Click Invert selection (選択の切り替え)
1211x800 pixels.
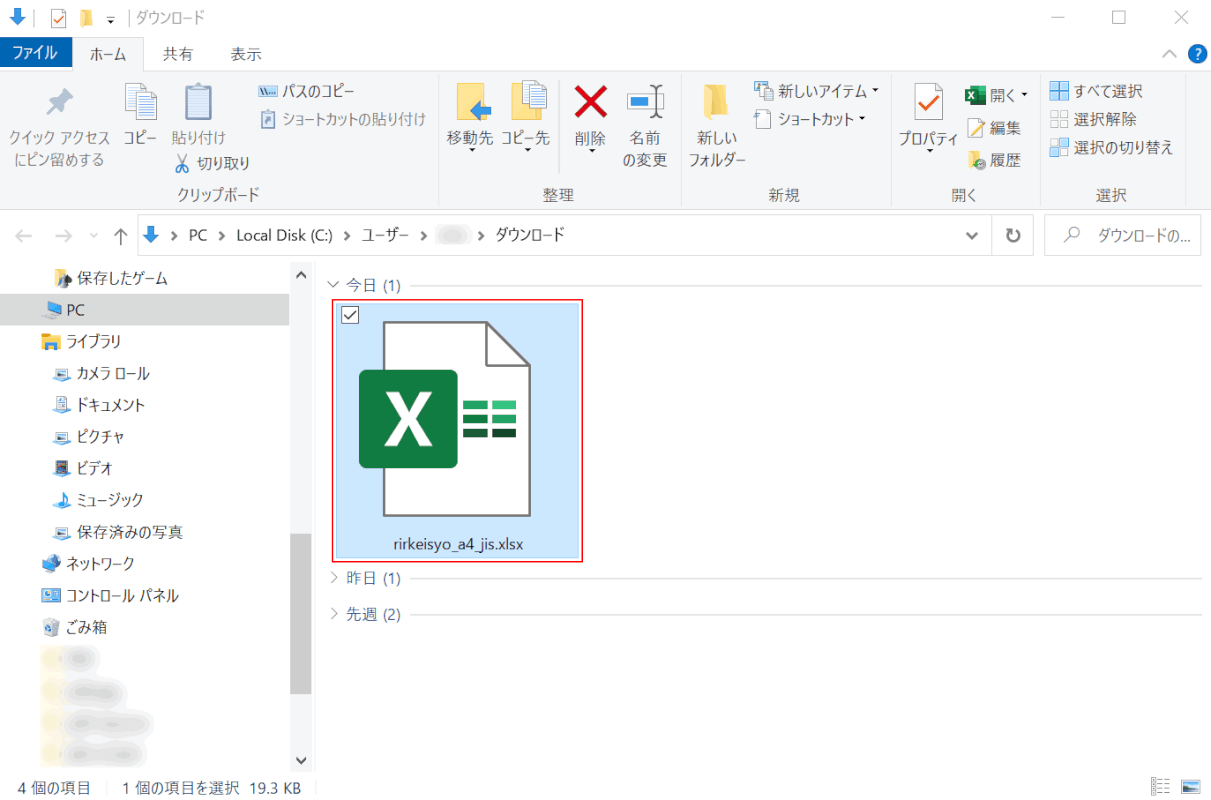[1111, 147]
